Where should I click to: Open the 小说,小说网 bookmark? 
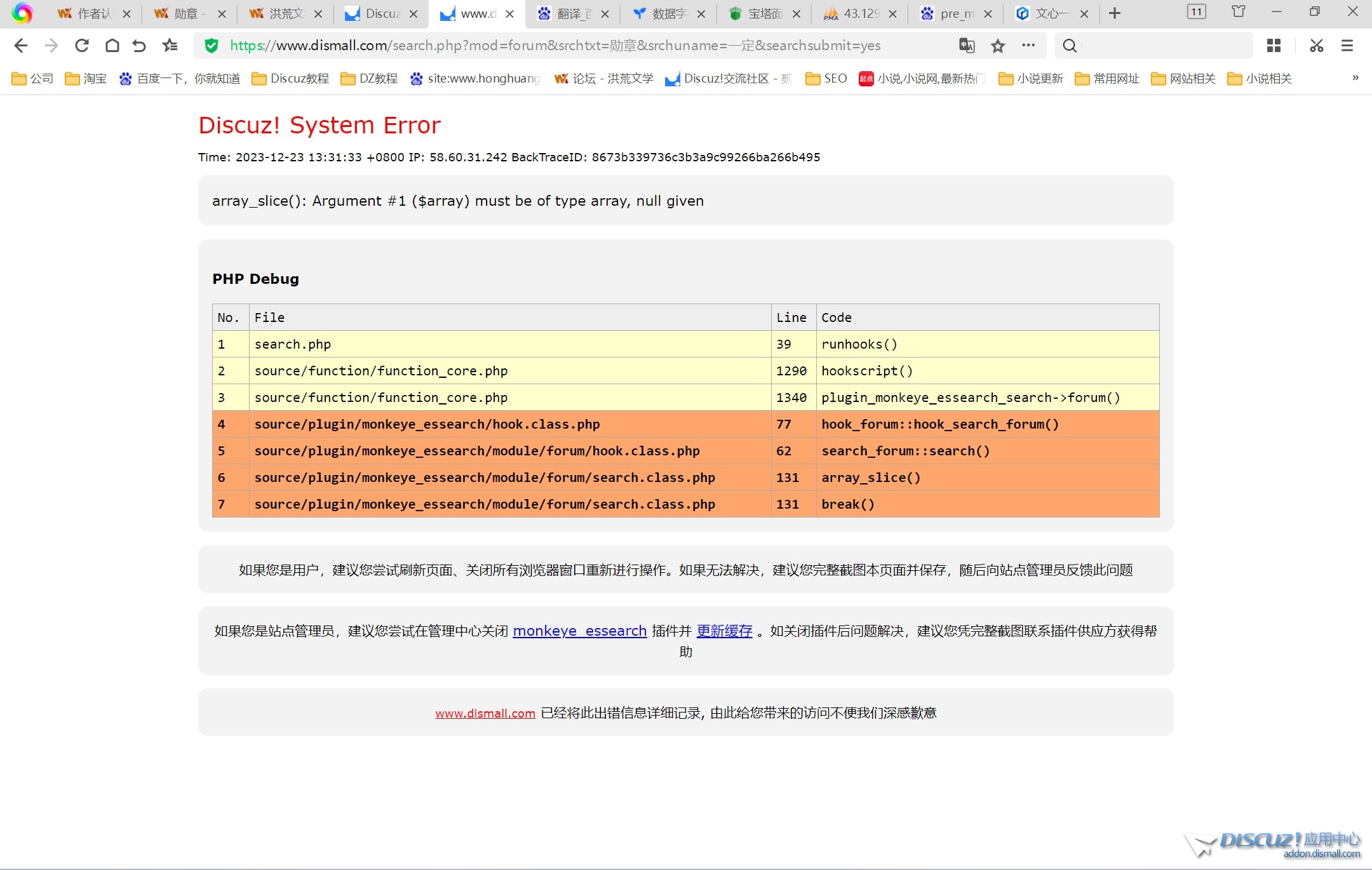(x=922, y=79)
